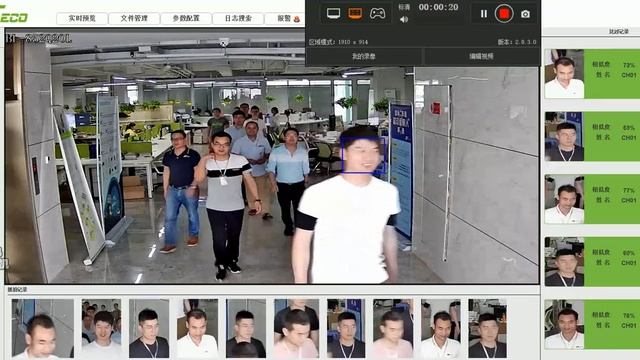Open the 报警 tab

pyautogui.click(x=284, y=18)
